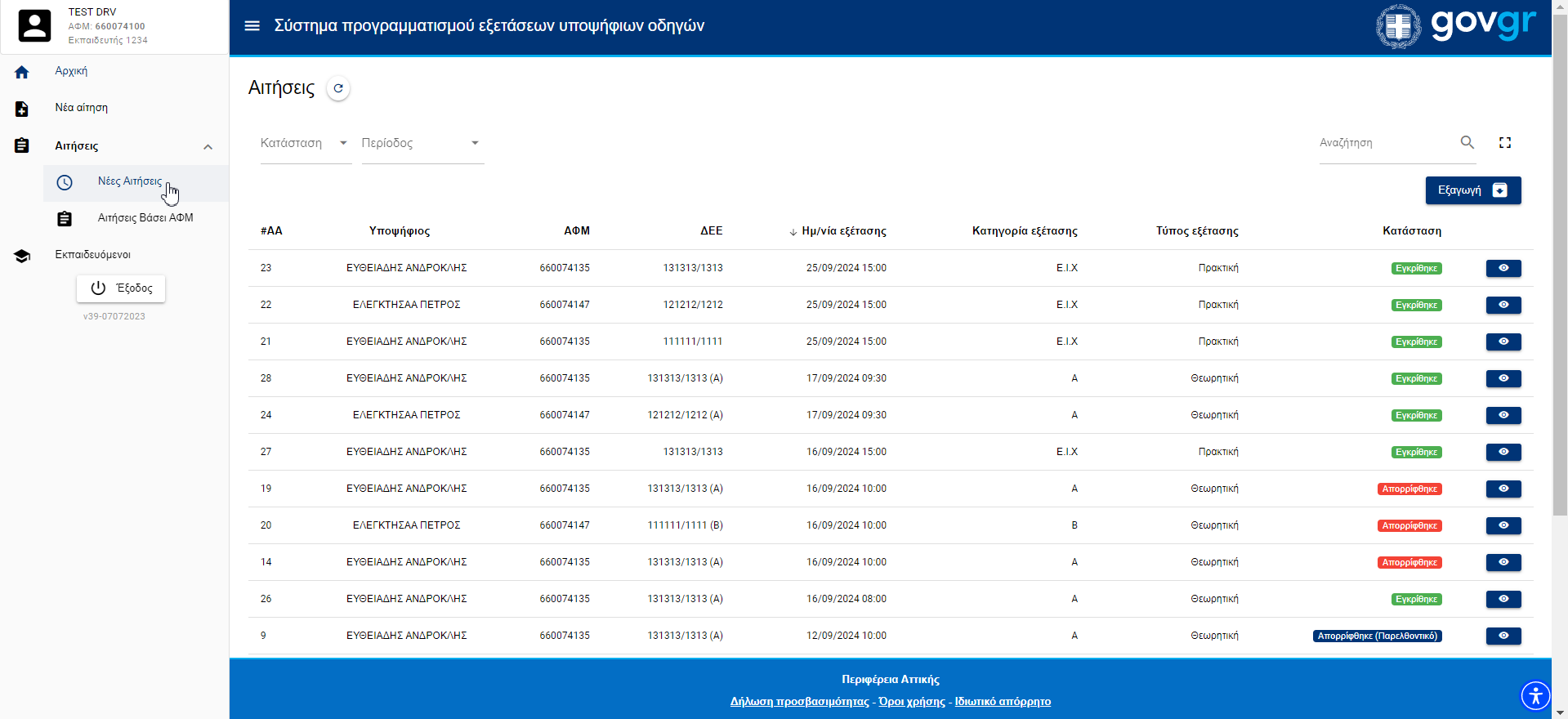
Task: Click the search magnifier icon
Action: click(x=1467, y=143)
